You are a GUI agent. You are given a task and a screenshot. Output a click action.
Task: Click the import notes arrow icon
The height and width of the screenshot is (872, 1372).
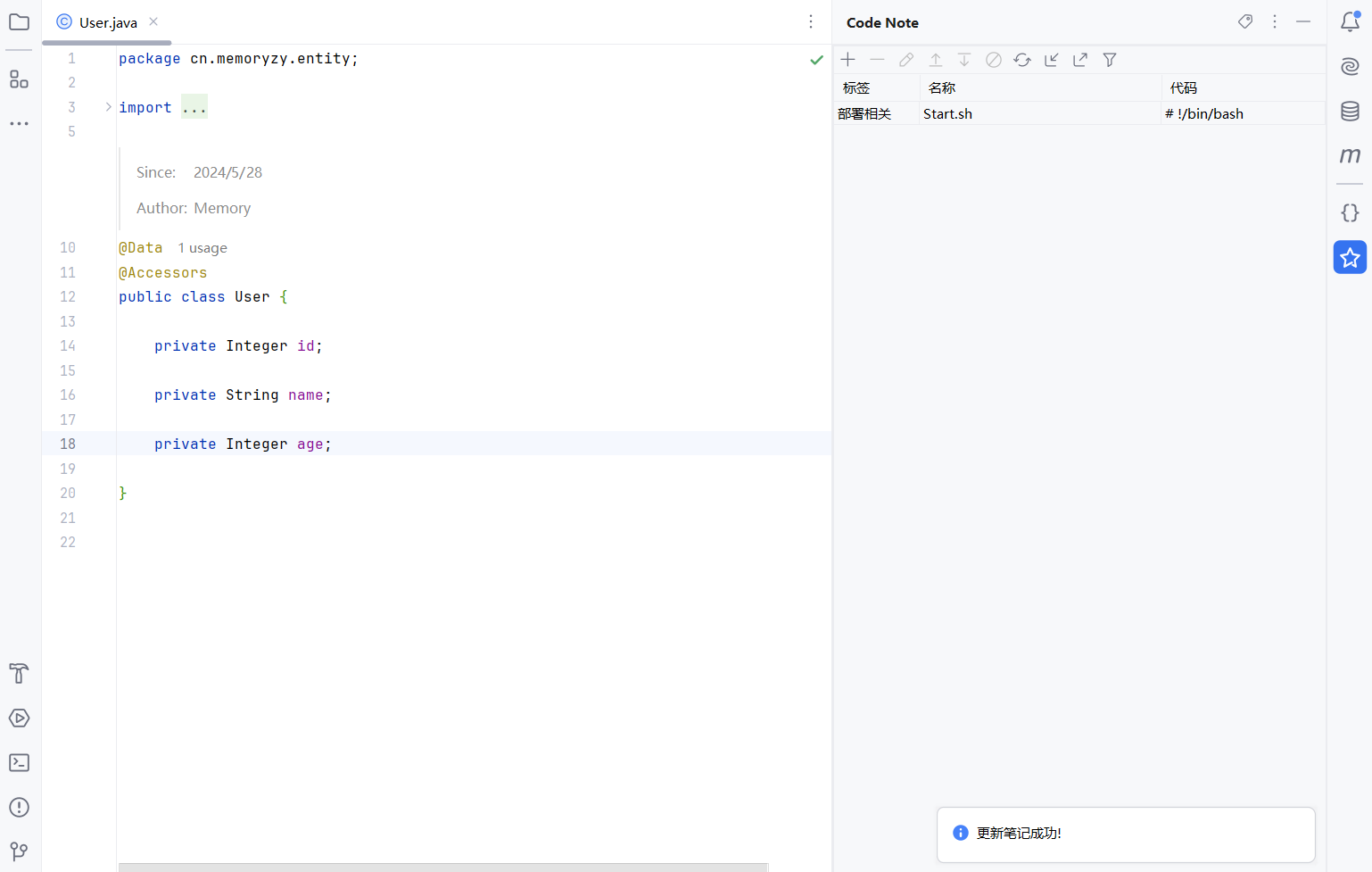pos(1052,60)
